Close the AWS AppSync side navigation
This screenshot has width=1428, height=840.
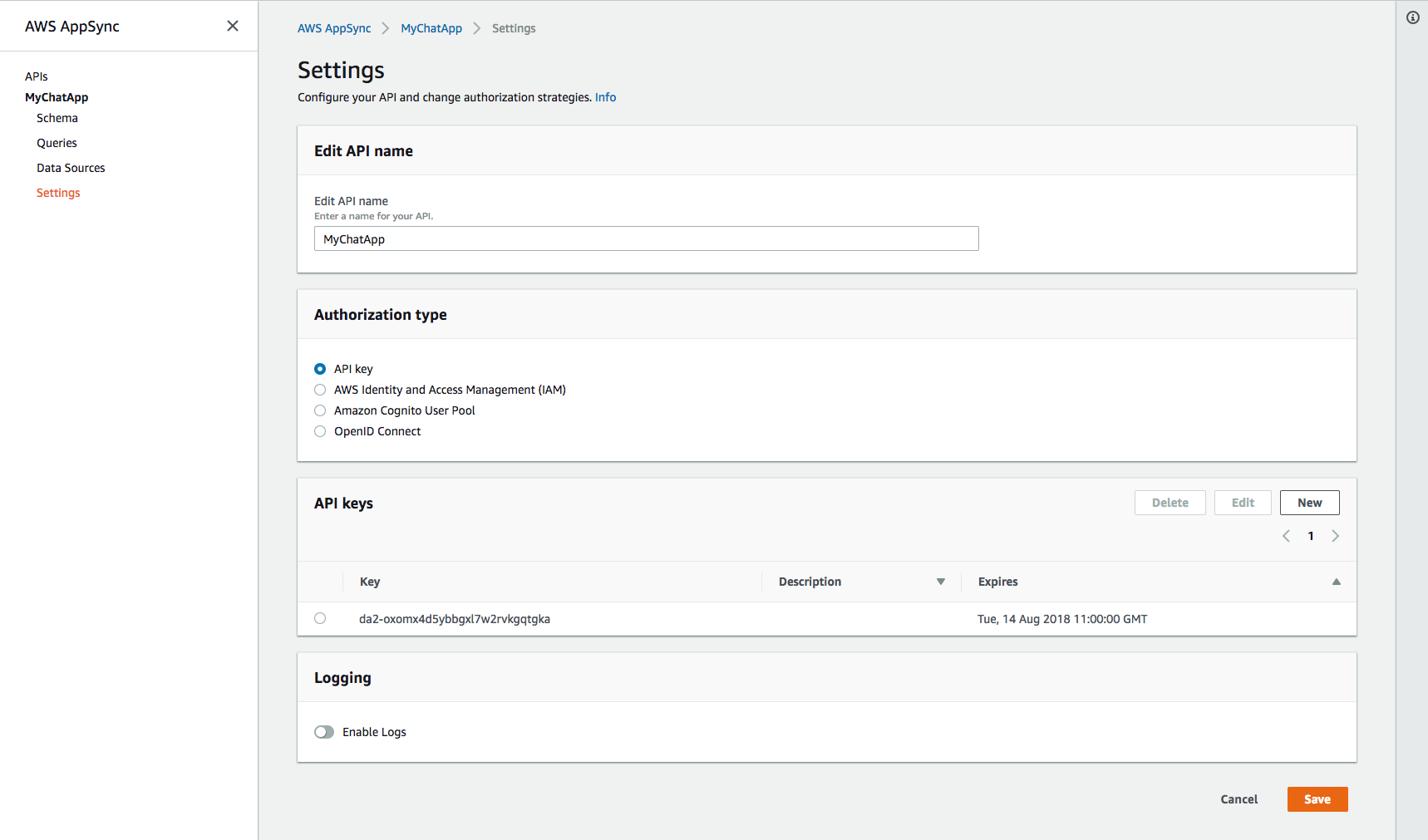click(233, 26)
